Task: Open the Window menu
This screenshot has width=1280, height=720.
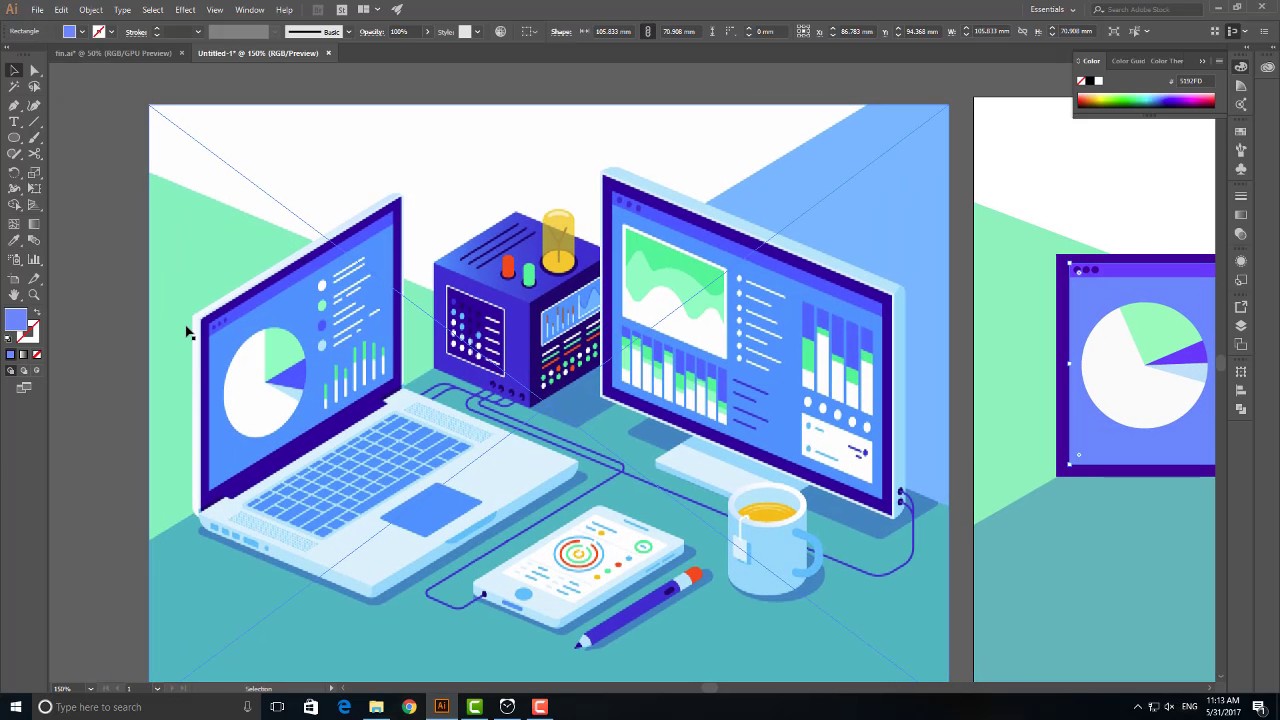Action: (x=249, y=10)
